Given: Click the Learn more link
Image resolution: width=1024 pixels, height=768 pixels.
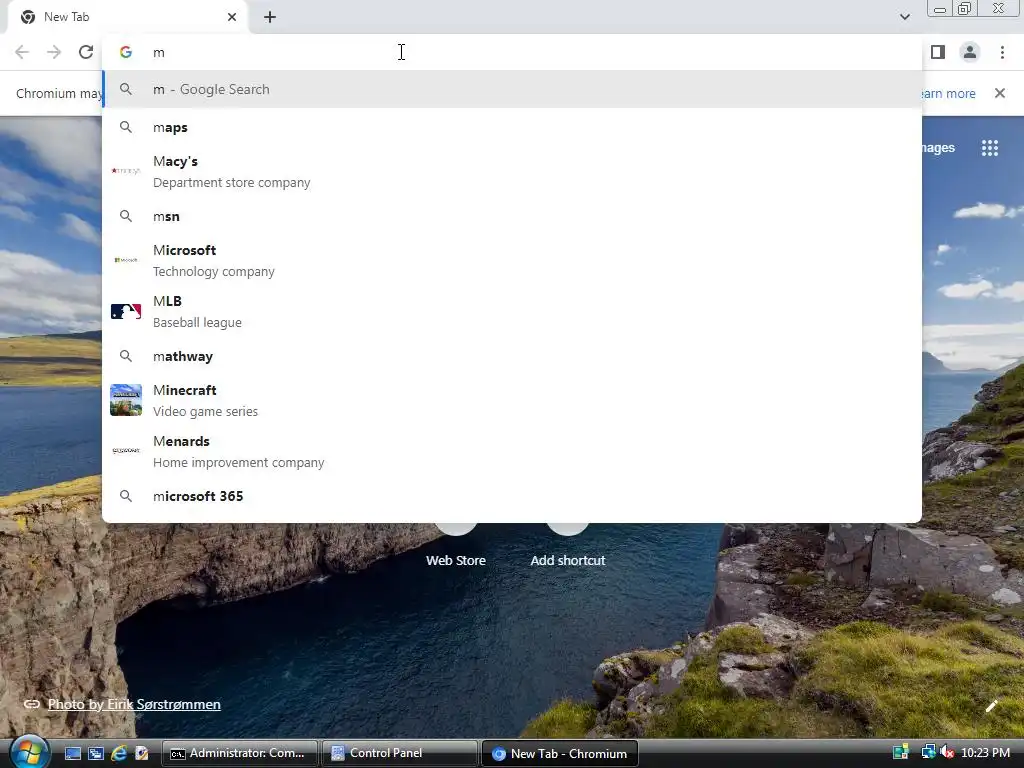Looking at the screenshot, I should 949,93.
